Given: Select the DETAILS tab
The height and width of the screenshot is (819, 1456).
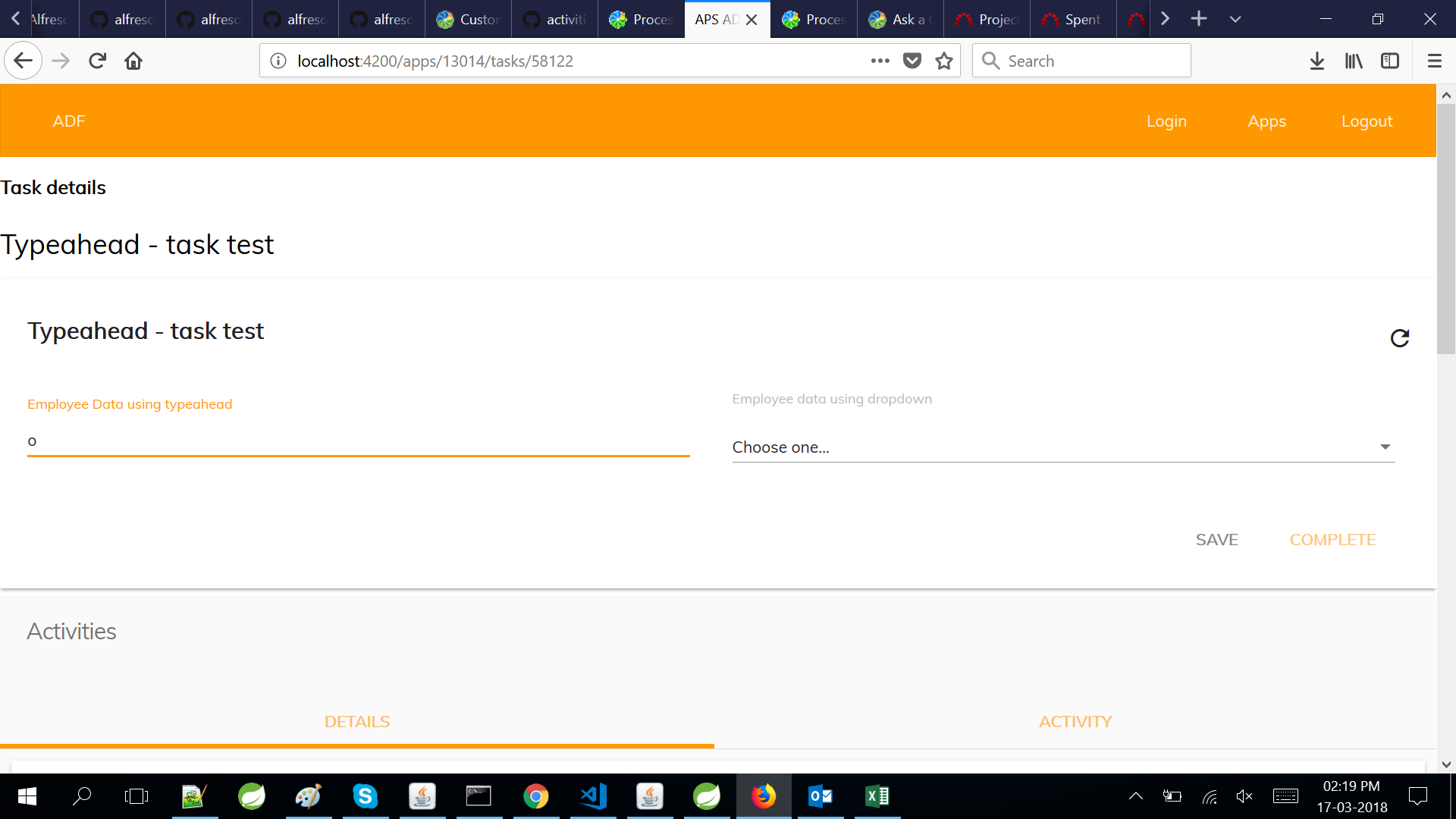Looking at the screenshot, I should [356, 722].
